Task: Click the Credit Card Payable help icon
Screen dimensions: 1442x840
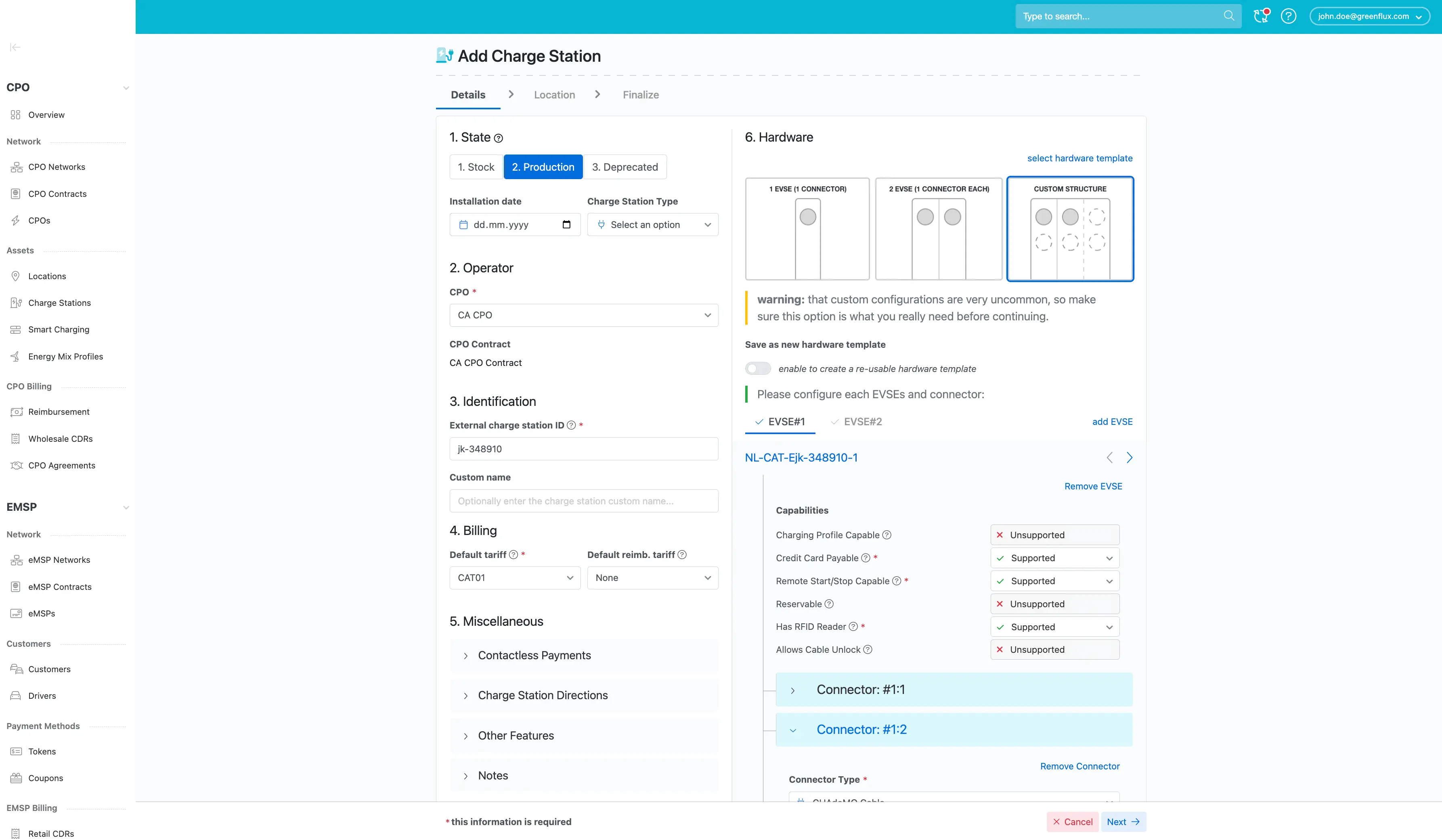Action: [866, 558]
